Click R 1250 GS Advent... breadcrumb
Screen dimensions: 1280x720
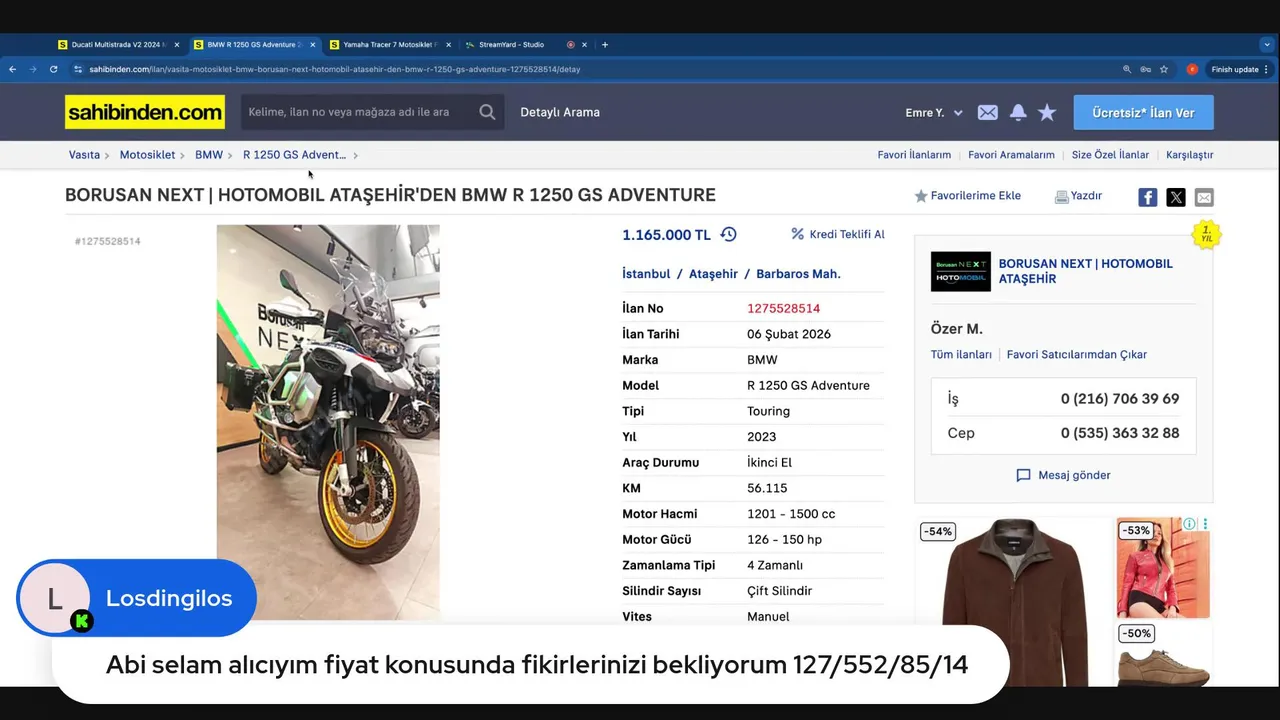click(294, 155)
